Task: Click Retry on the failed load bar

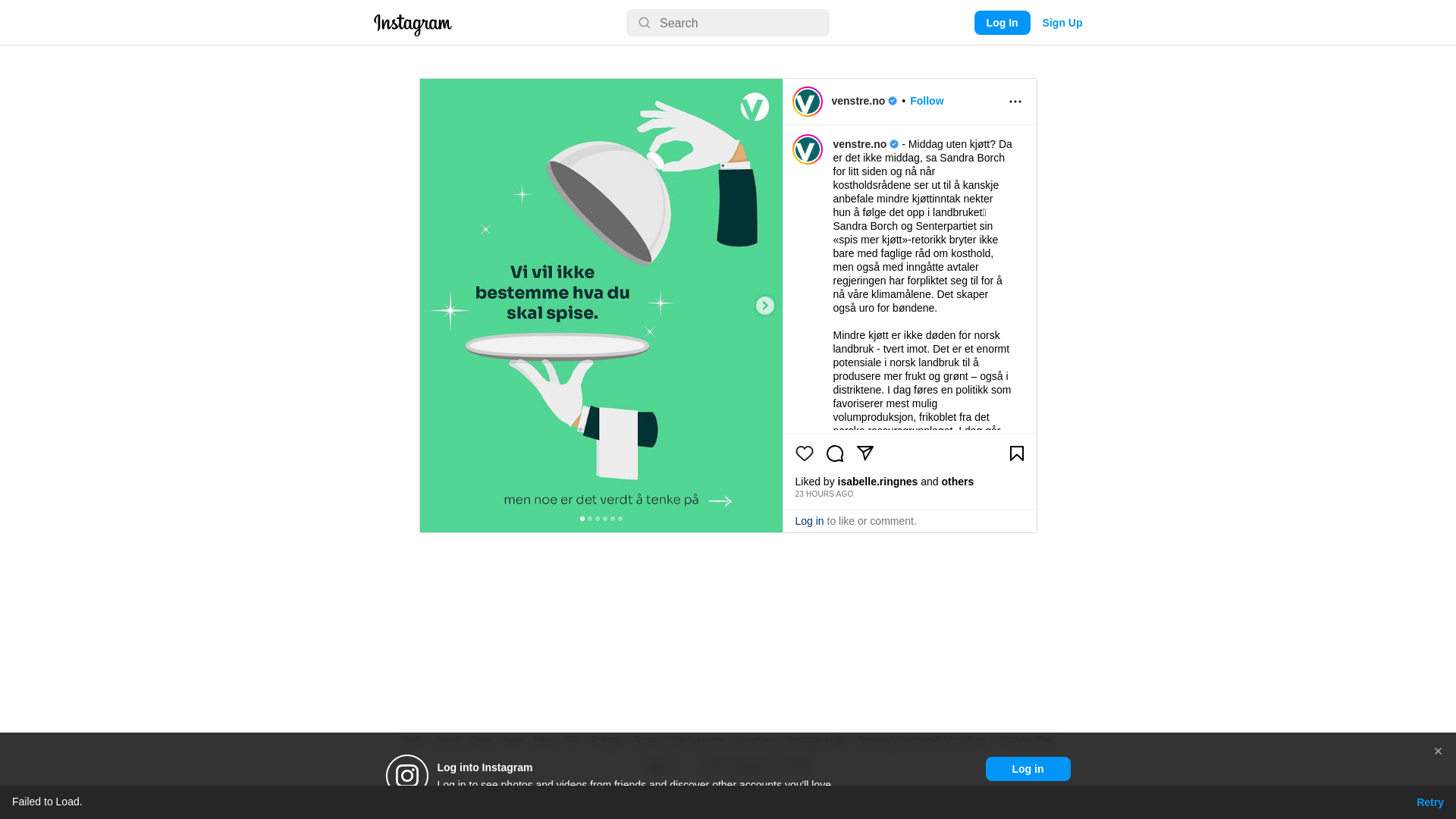Action: (x=1429, y=802)
